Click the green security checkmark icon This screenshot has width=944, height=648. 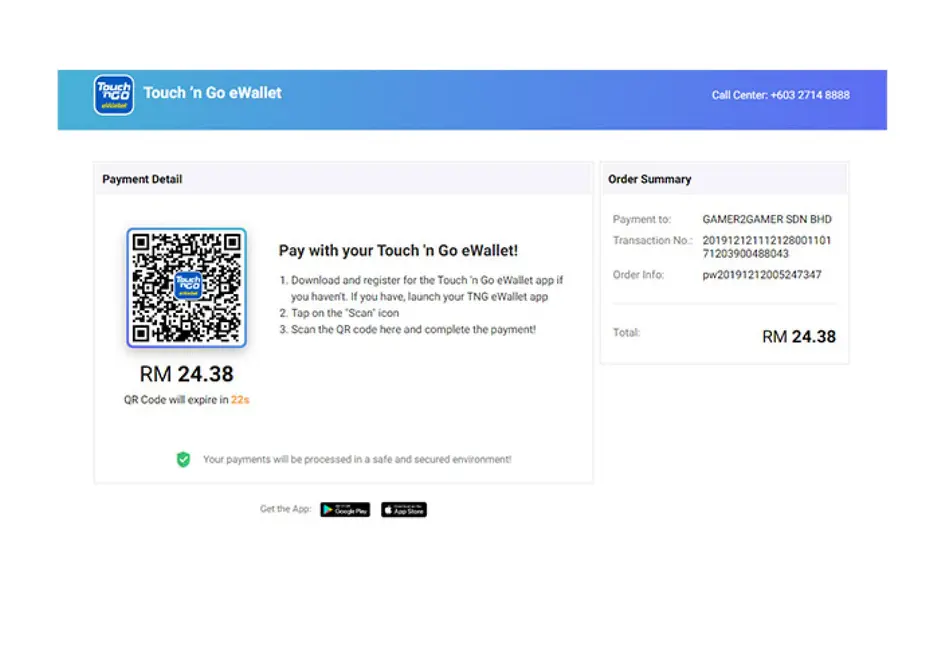[x=184, y=459]
